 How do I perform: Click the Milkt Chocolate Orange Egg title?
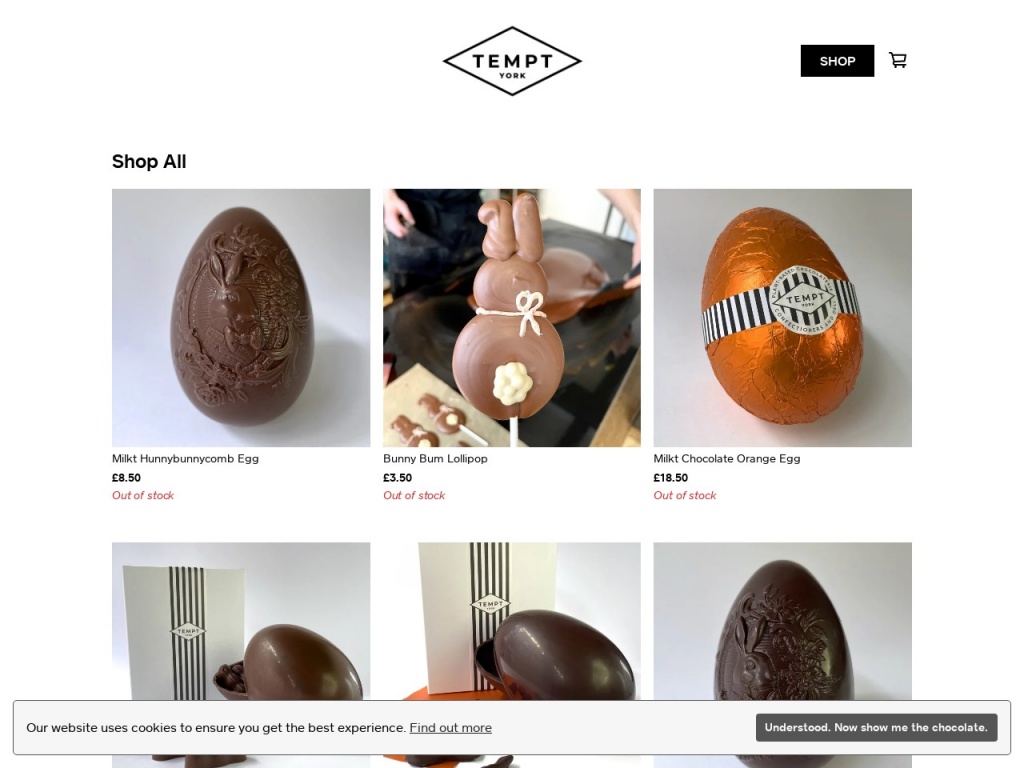pos(727,458)
